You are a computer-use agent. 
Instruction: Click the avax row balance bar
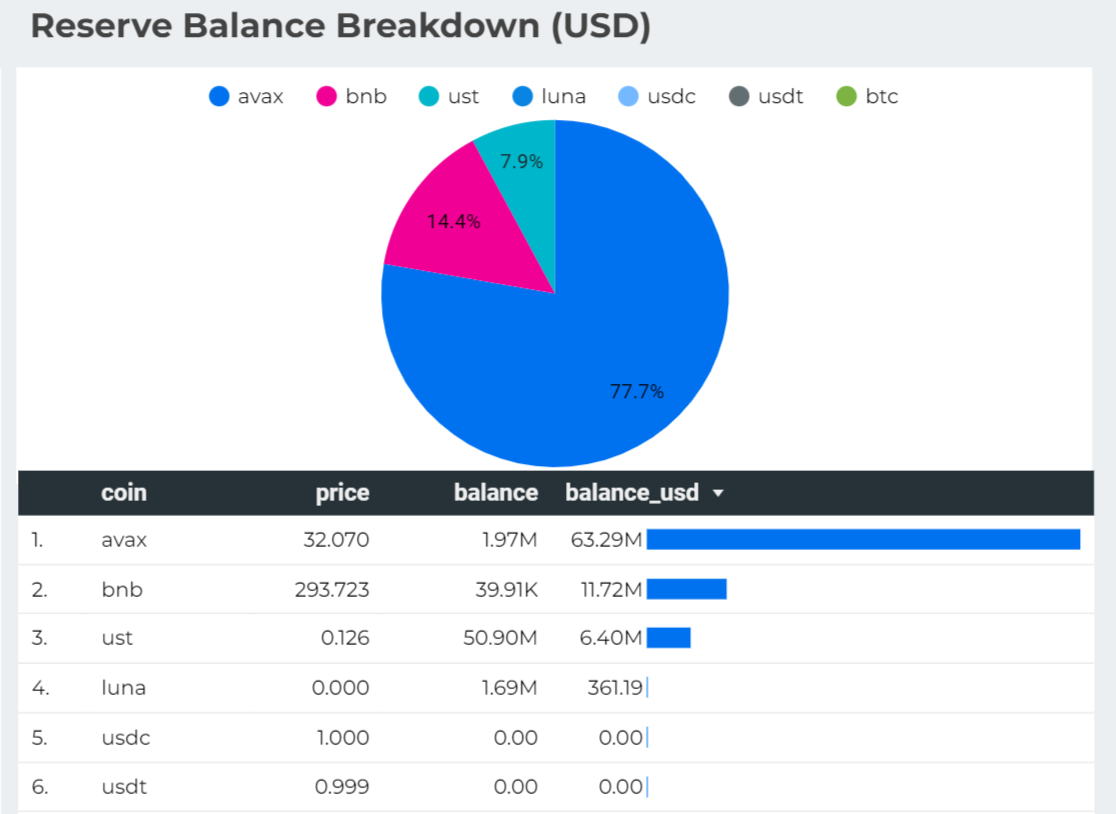click(863, 540)
